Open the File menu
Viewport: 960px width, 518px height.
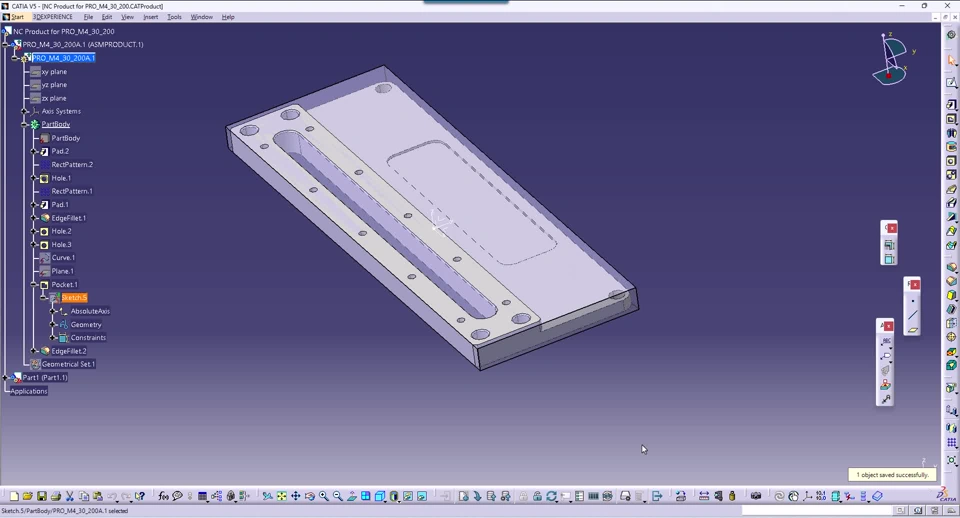coord(88,17)
